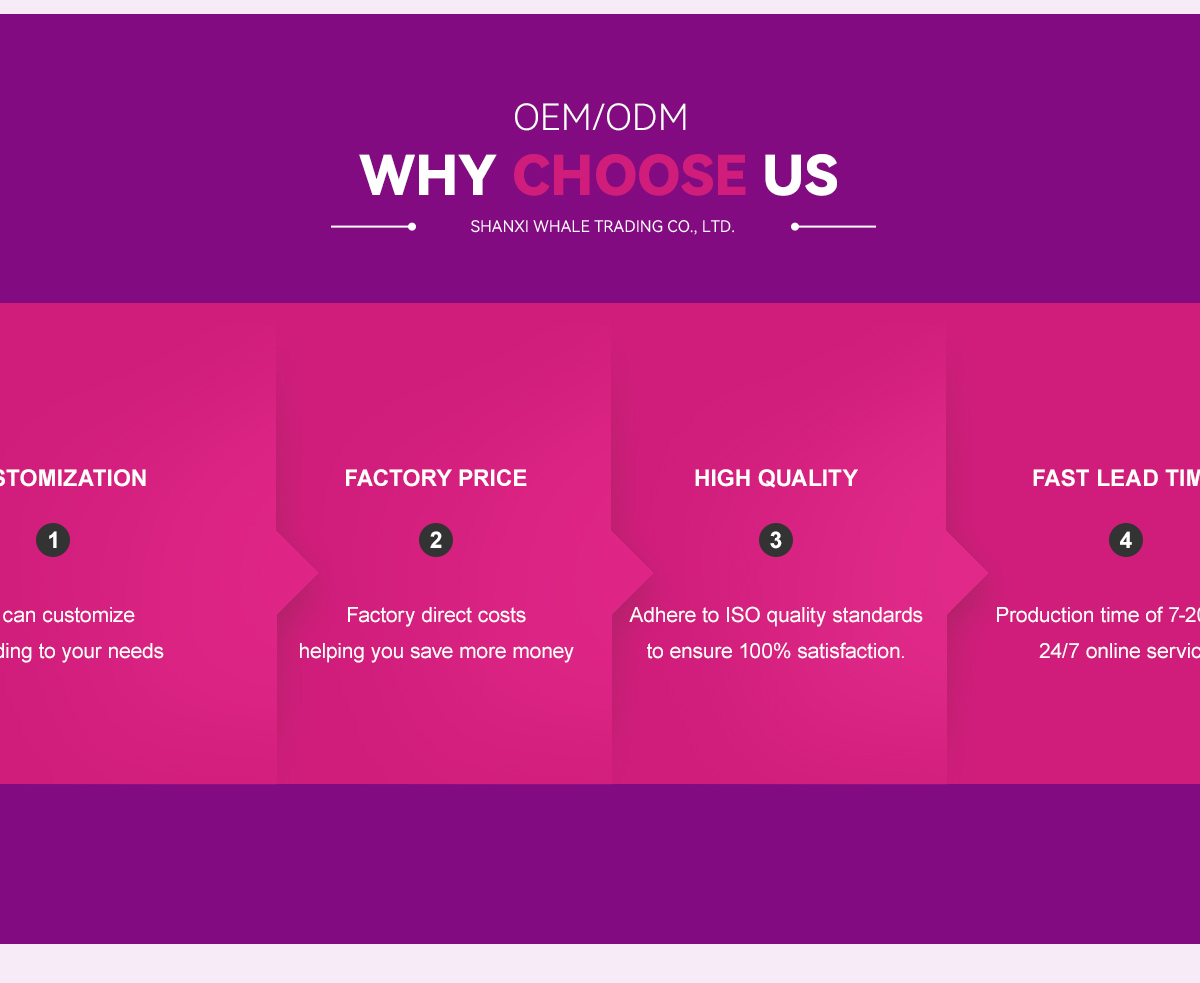1200x983 pixels.
Task: Click the arrow pointing into Fast Lead Time panel
Action: pos(968,573)
